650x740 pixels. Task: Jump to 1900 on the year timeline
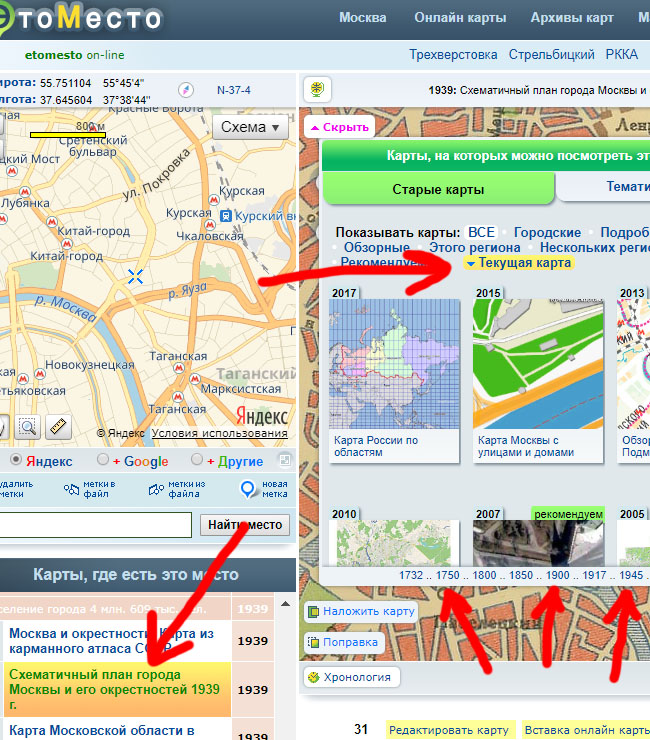coord(557,575)
